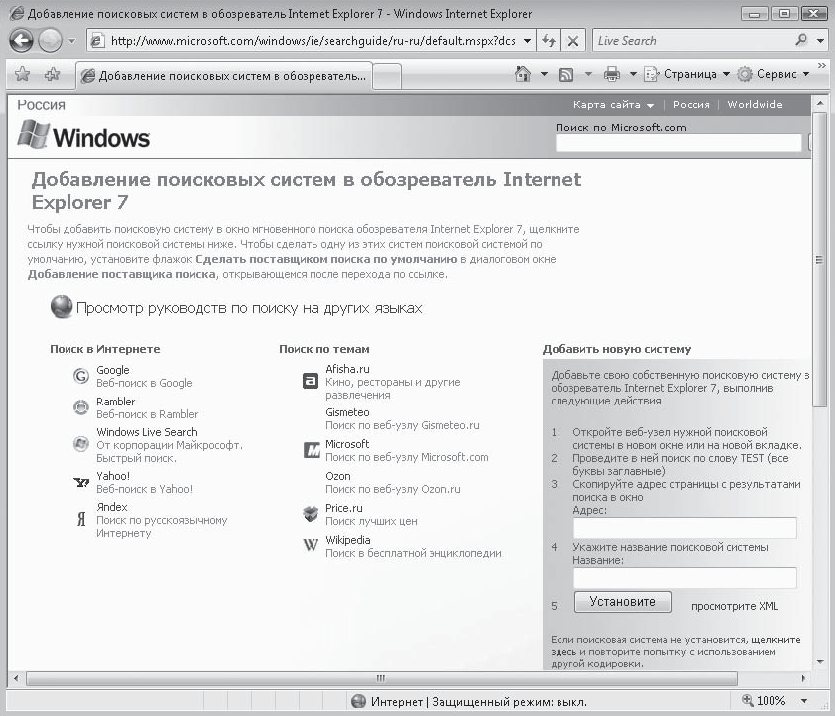Expand the Print options dropdown arrow

[633, 74]
